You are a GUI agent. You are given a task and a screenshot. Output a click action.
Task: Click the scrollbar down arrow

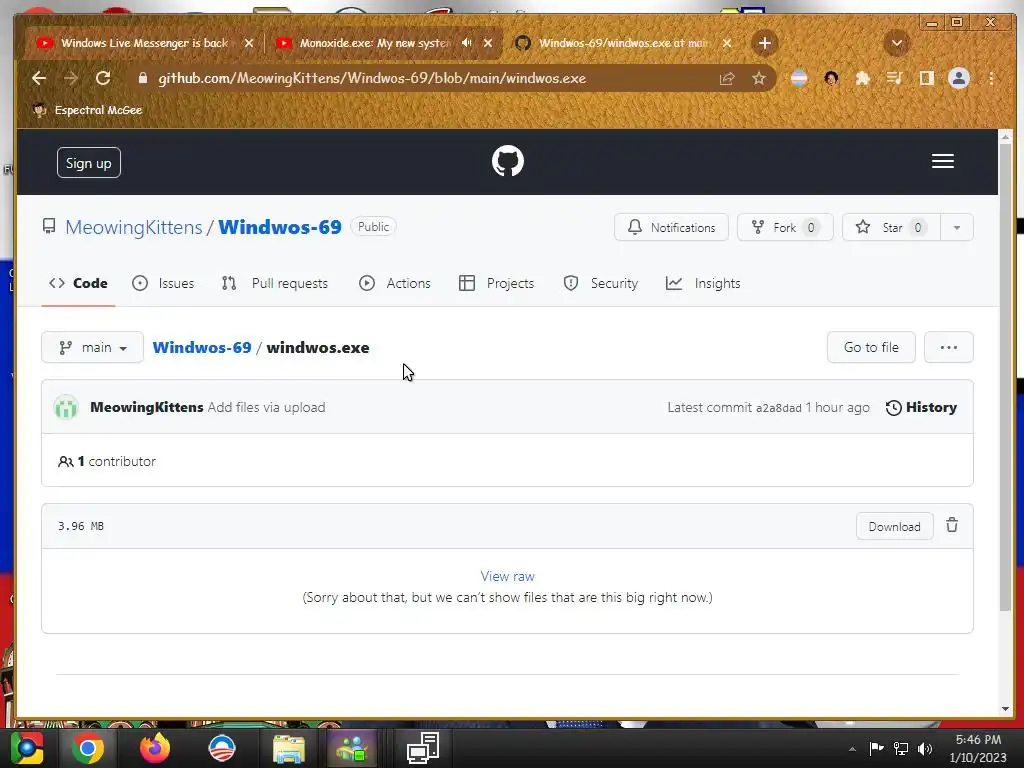pyautogui.click(x=1005, y=709)
